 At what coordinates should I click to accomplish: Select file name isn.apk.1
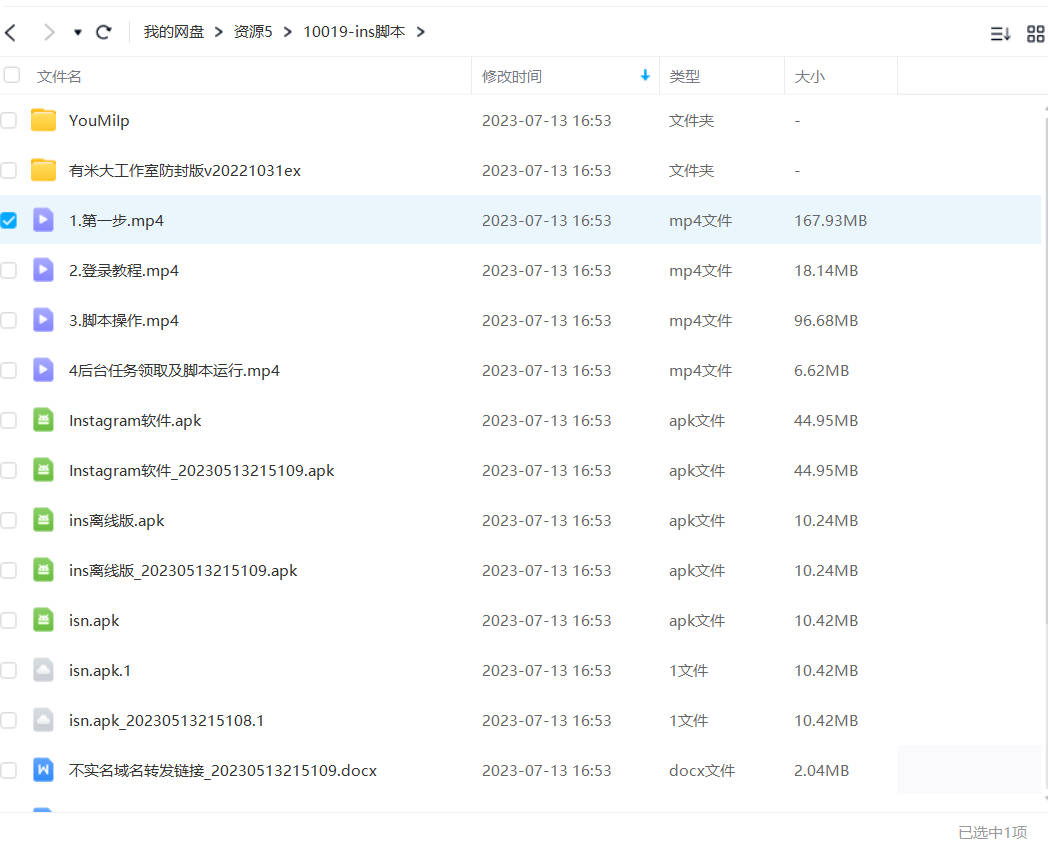100,671
